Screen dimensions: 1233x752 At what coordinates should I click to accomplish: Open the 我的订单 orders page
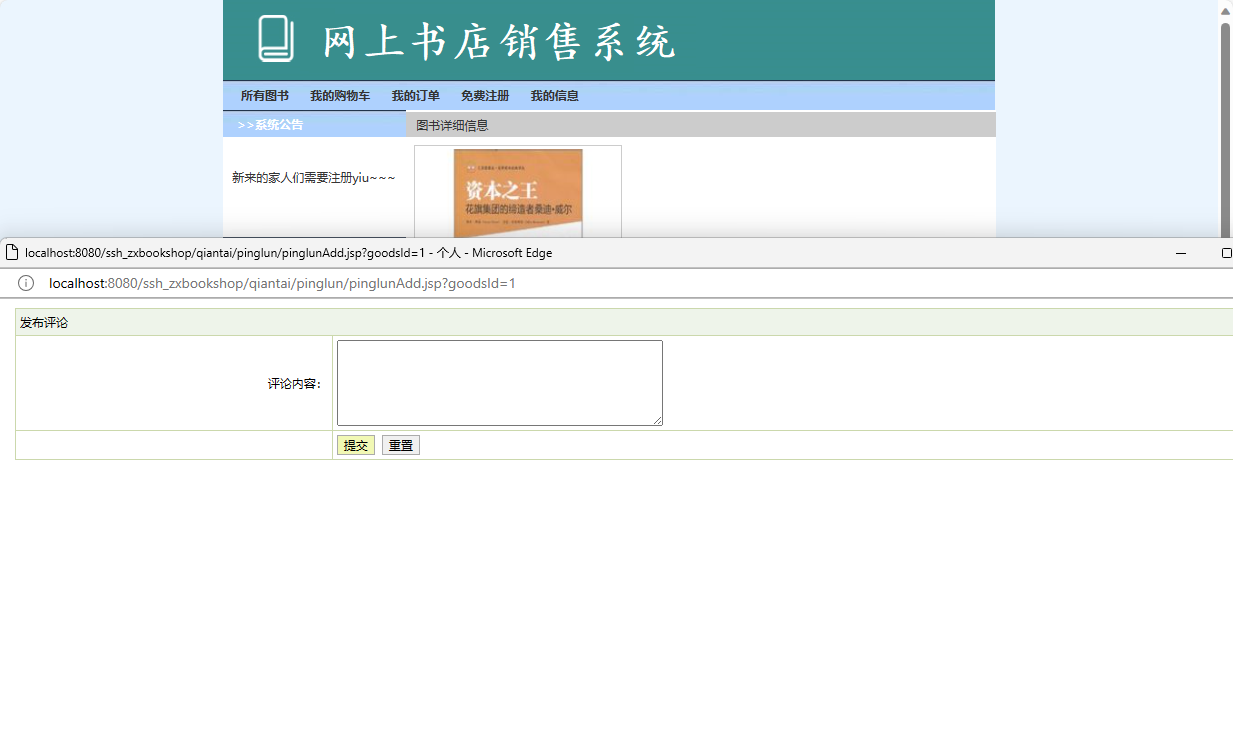(415, 95)
